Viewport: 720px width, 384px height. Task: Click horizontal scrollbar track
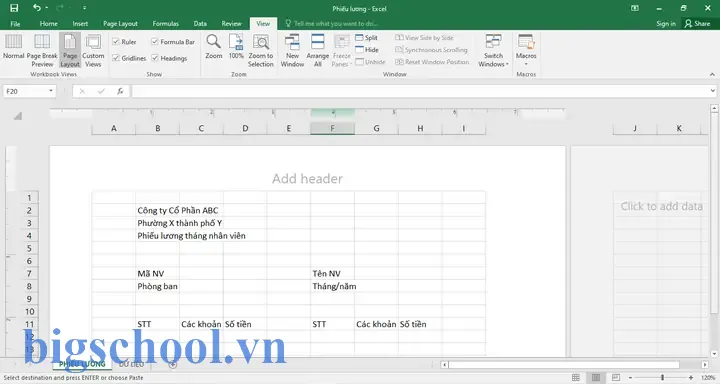click(564, 364)
